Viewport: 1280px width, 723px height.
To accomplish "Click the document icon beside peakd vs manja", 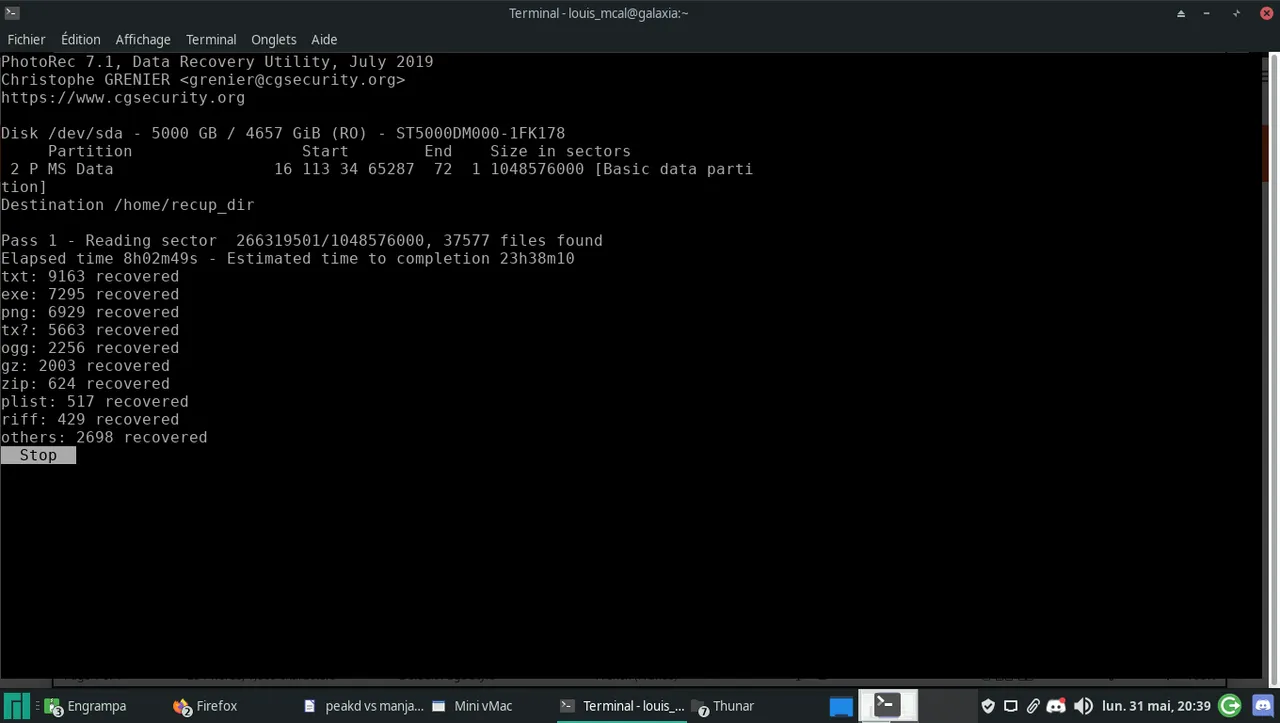I will 310,706.
